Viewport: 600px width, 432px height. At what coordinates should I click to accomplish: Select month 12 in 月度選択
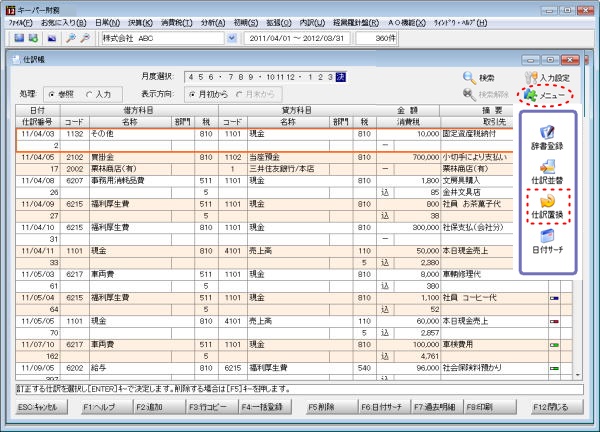click(290, 77)
